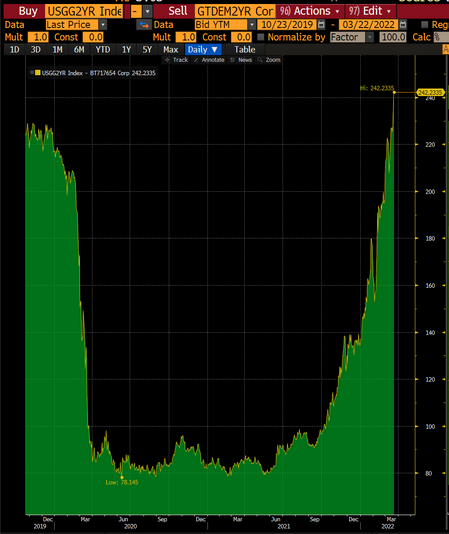Screen dimensions: 449x534
Task: Select the 5Y time range
Action: tap(147, 50)
